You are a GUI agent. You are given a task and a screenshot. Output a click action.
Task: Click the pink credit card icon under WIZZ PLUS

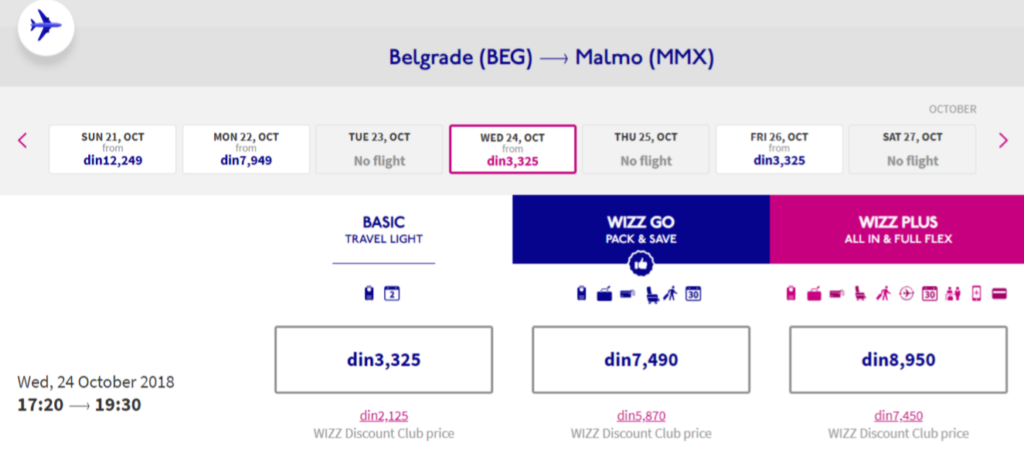(x=999, y=294)
